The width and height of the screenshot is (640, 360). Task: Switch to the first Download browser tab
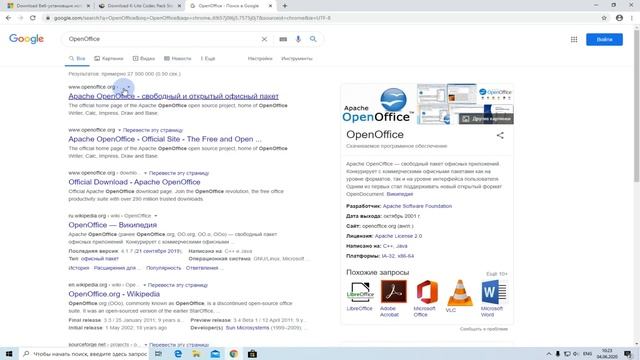48,6
